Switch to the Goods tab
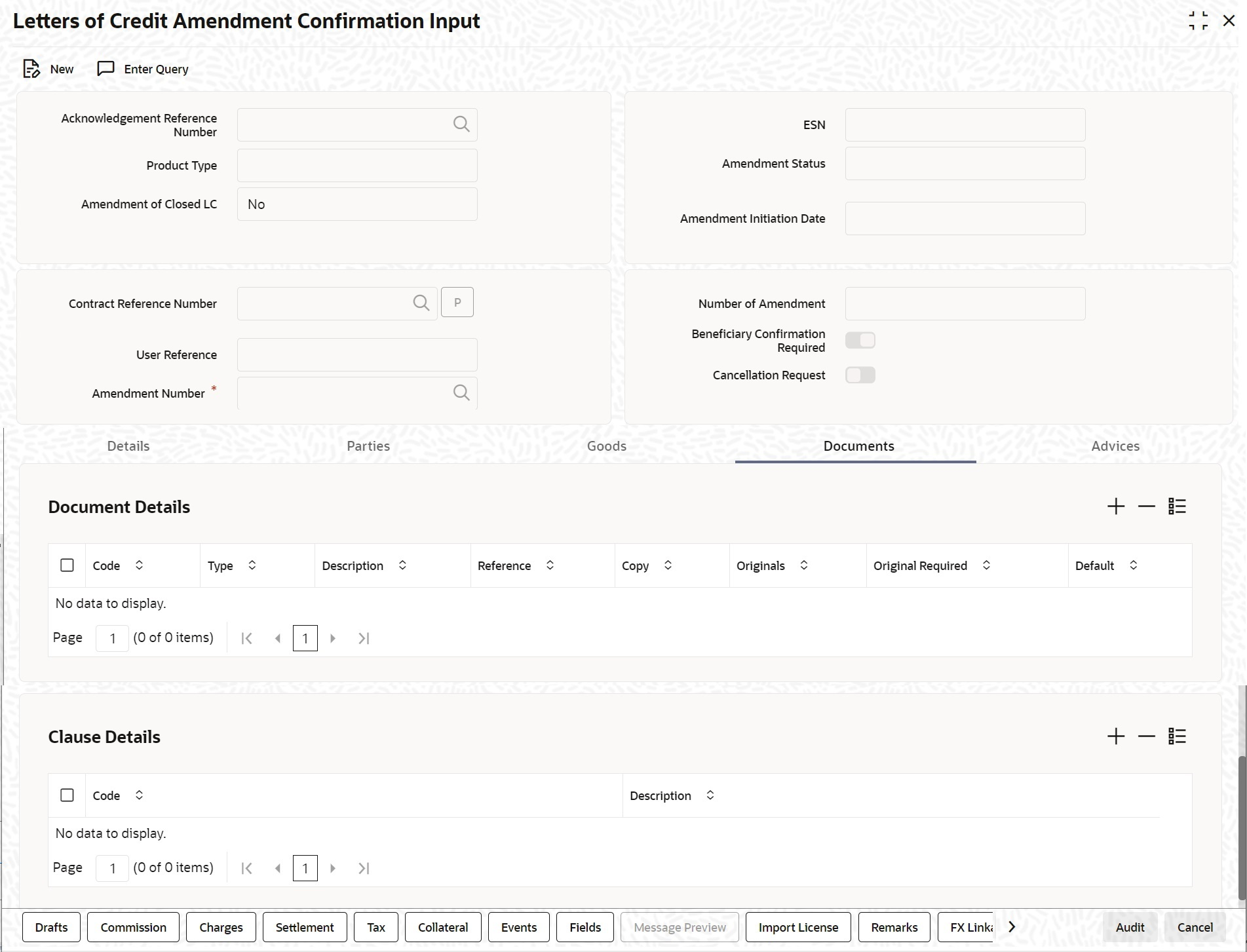Image resolution: width=1247 pixels, height=952 pixels. [x=607, y=446]
